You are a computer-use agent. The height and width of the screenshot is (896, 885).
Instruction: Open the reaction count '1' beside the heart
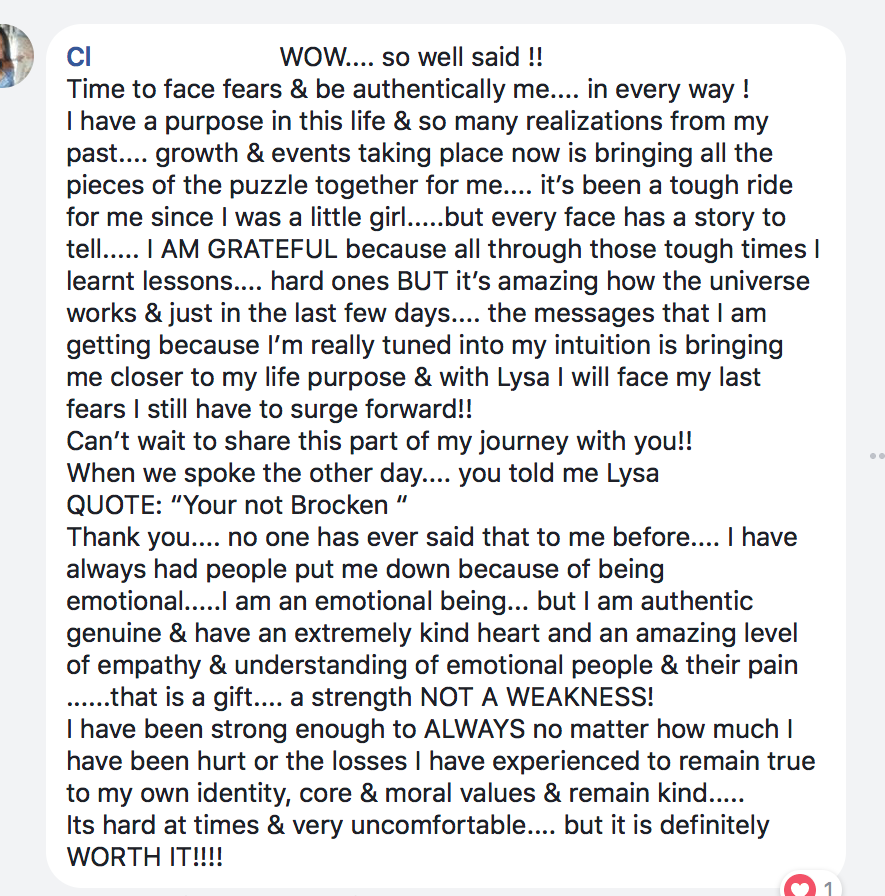(828, 889)
